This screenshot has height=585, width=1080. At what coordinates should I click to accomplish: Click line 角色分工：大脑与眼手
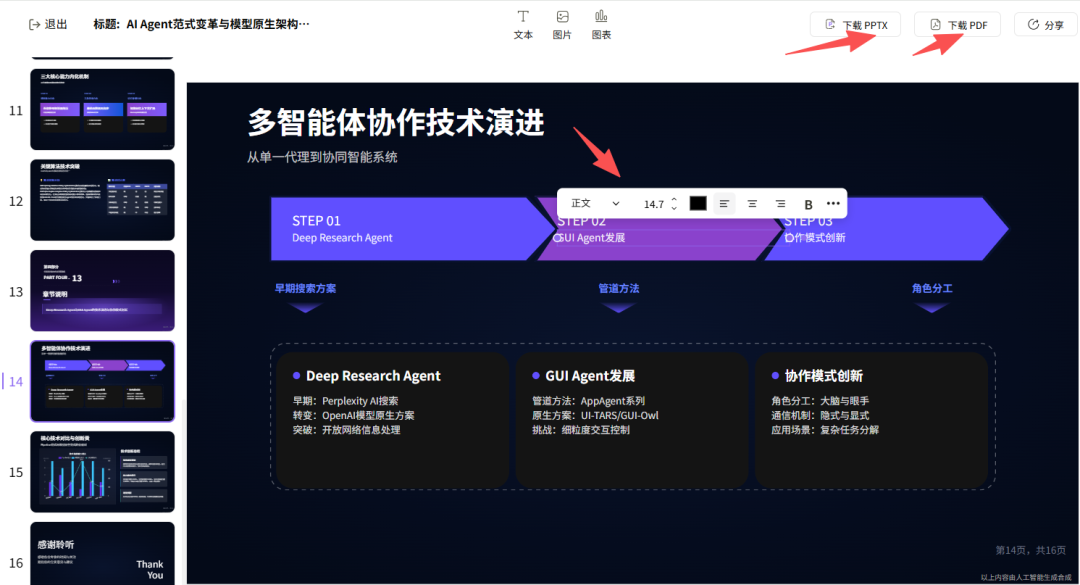click(820, 401)
